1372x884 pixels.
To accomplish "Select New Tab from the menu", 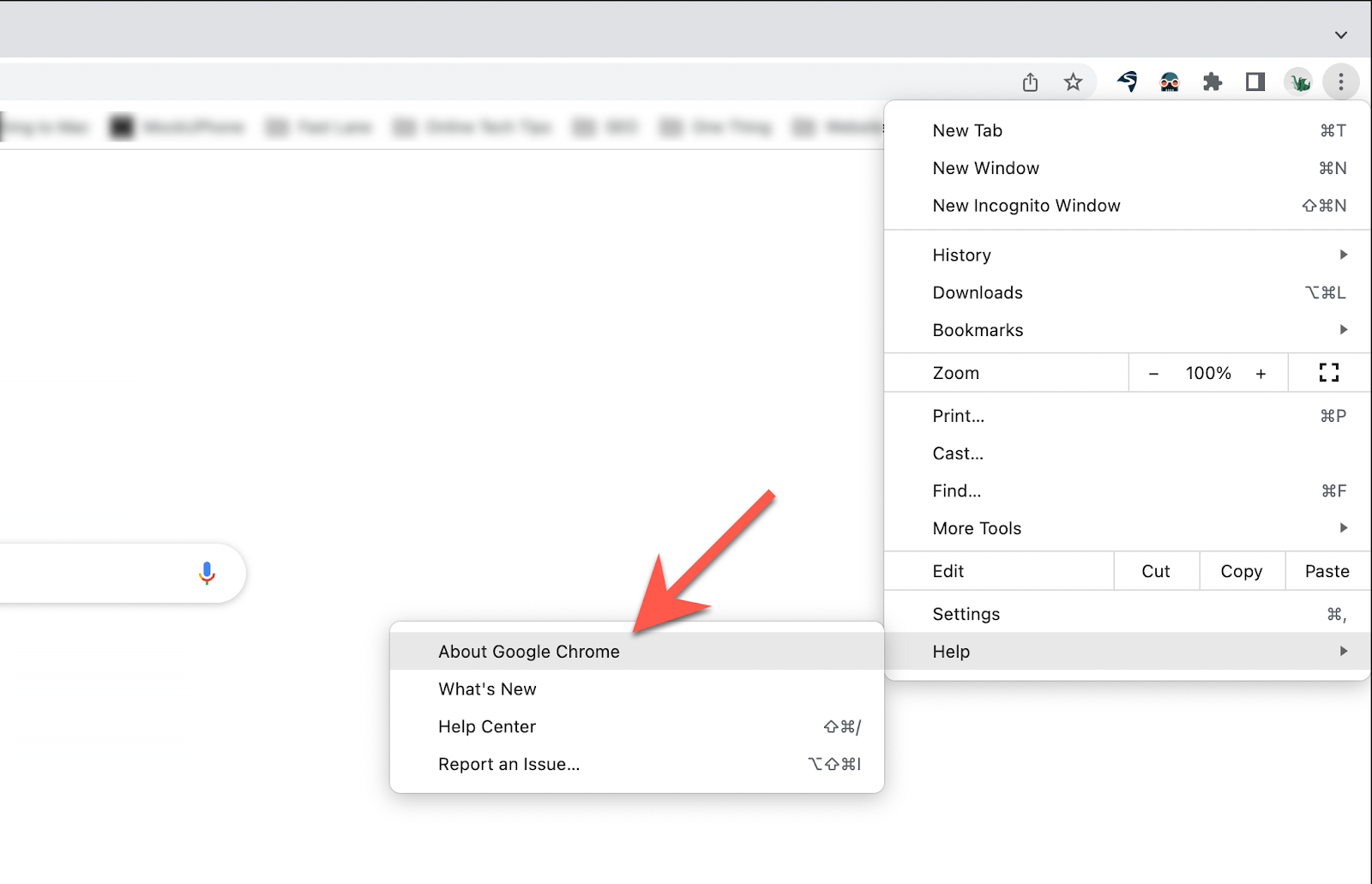I will (x=1127, y=130).
